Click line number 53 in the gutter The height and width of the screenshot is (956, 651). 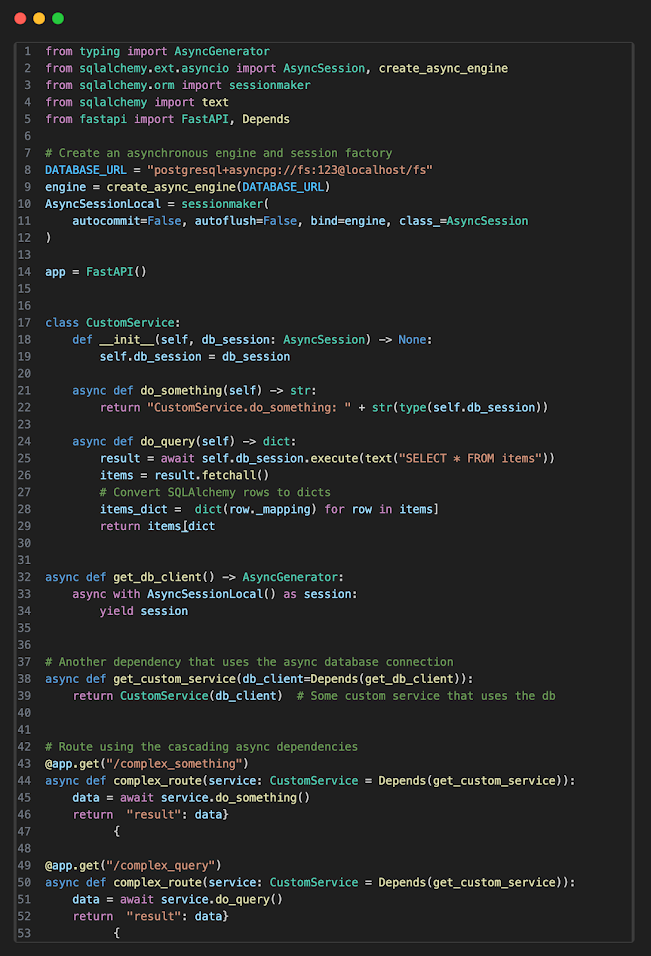[x=26, y=933]
